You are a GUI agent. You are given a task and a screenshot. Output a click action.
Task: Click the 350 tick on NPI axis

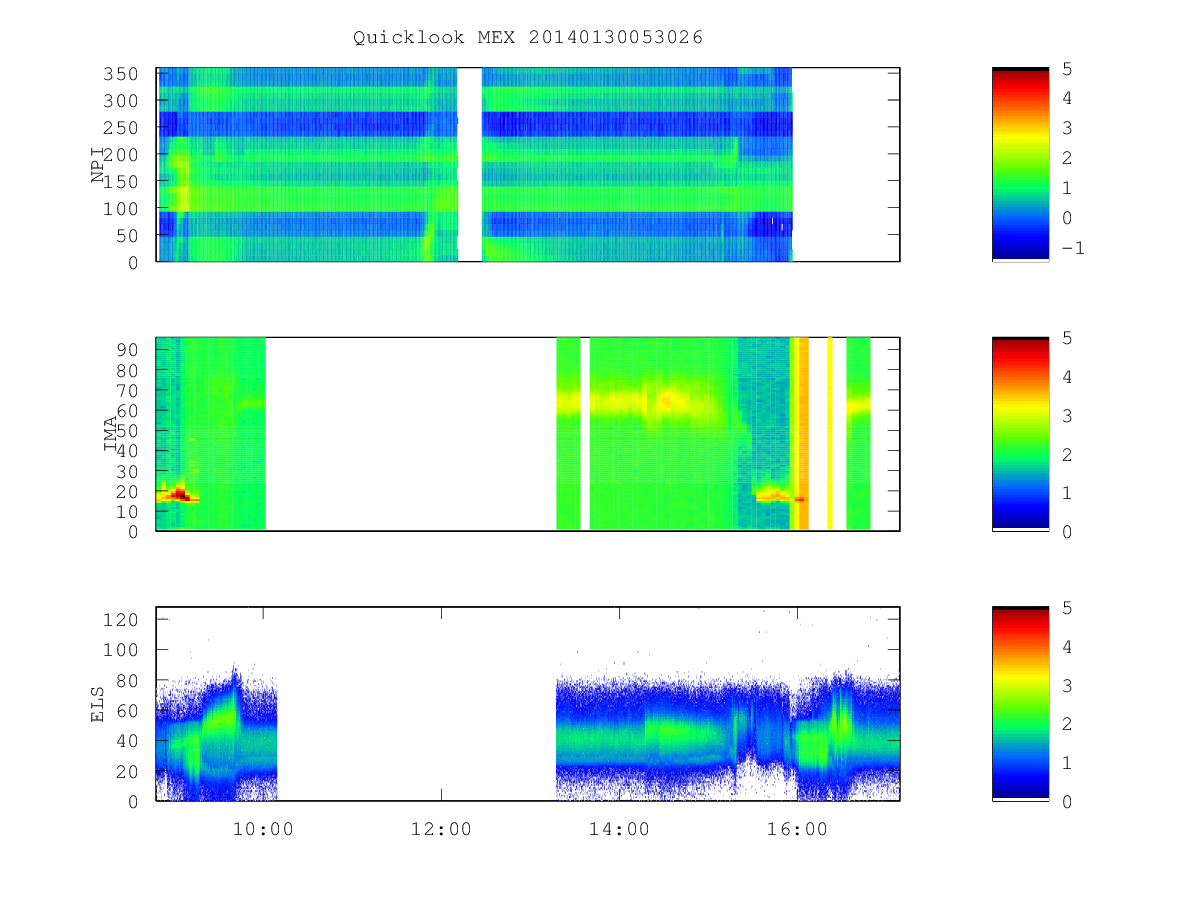pos(121,74)
